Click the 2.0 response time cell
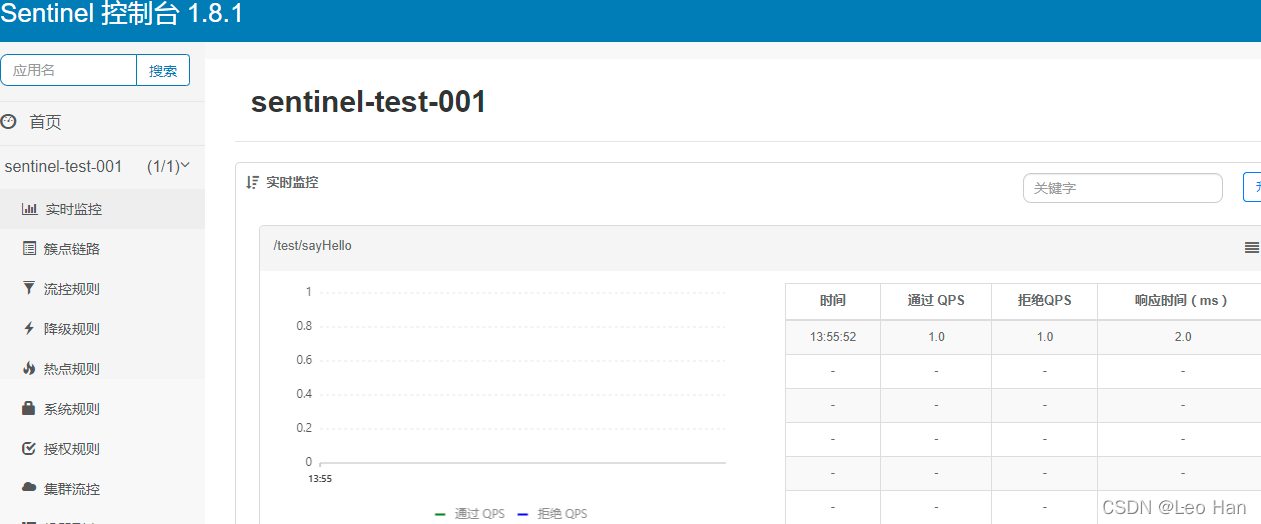This screenshot has height=524, width=1261. tap(1180, 337)
